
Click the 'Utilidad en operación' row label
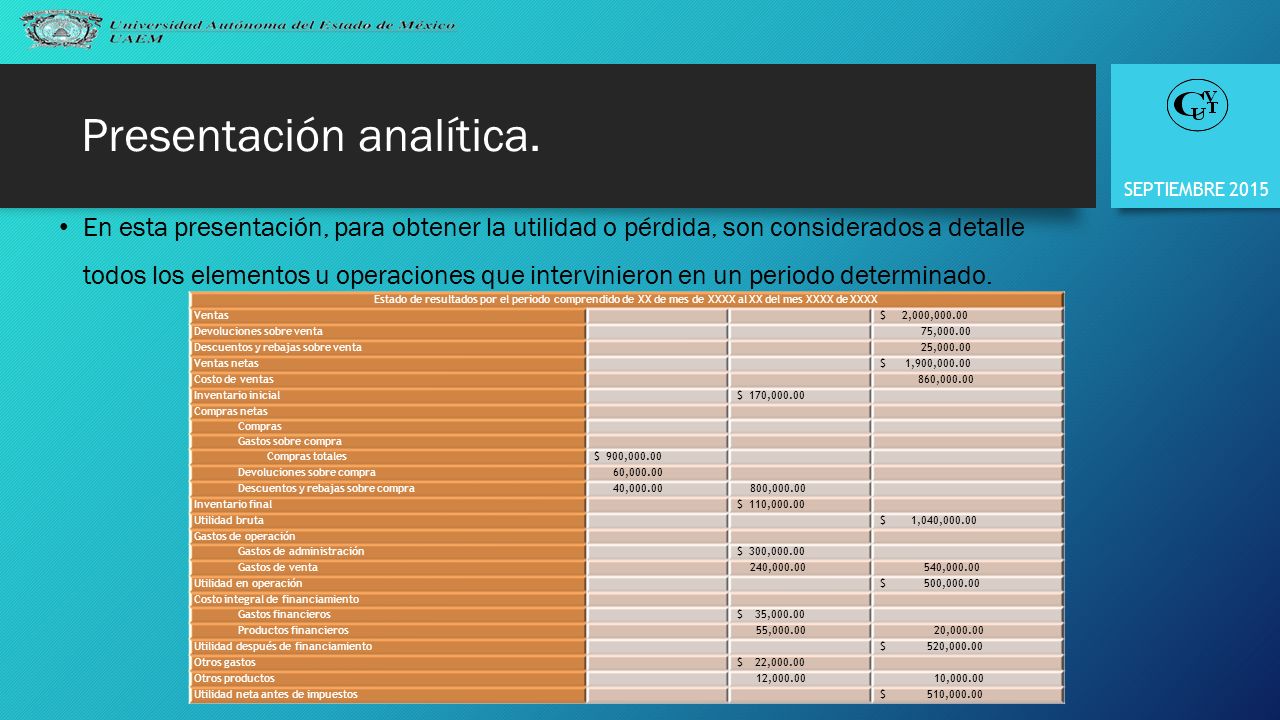click(x=247, y=583)
